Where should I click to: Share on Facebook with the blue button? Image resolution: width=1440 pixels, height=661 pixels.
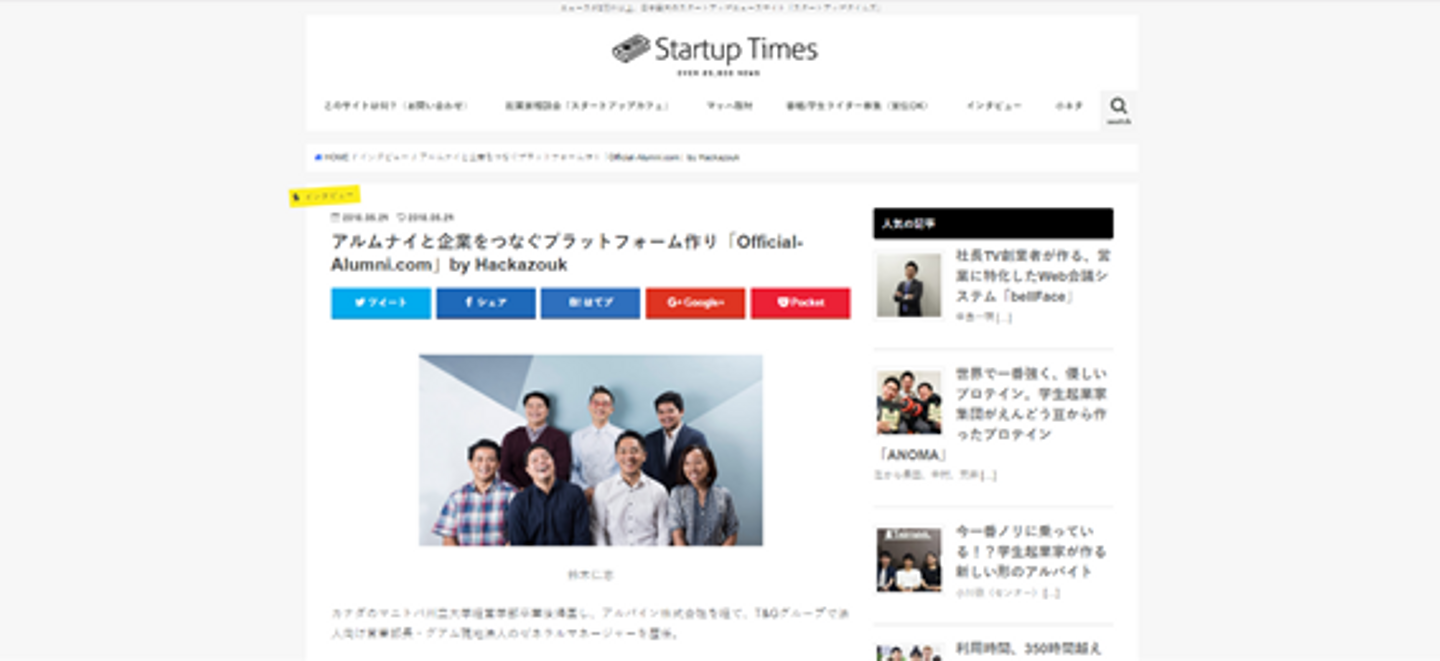486,303
